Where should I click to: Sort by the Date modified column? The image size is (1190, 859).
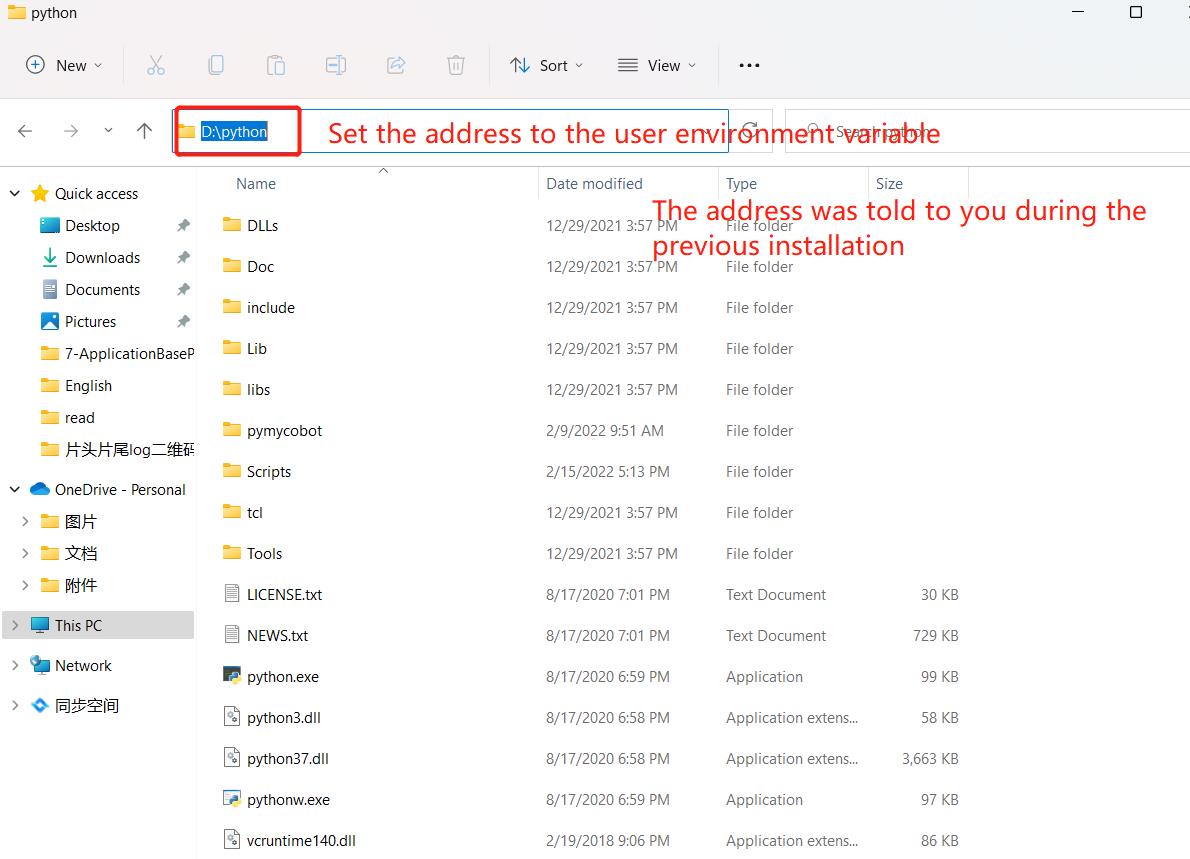pyautogui.click(x=594, y=184)
